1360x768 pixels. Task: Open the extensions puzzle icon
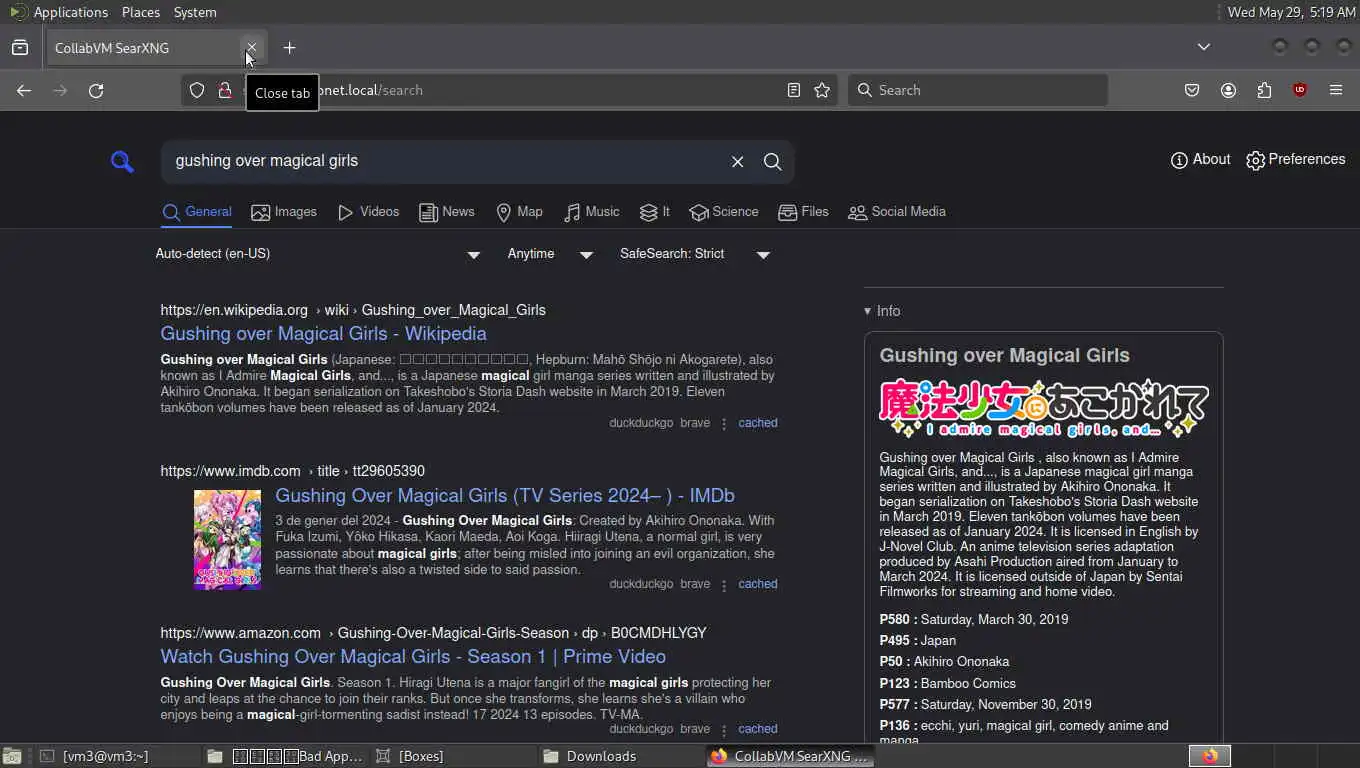click(x=1264, y=90)
